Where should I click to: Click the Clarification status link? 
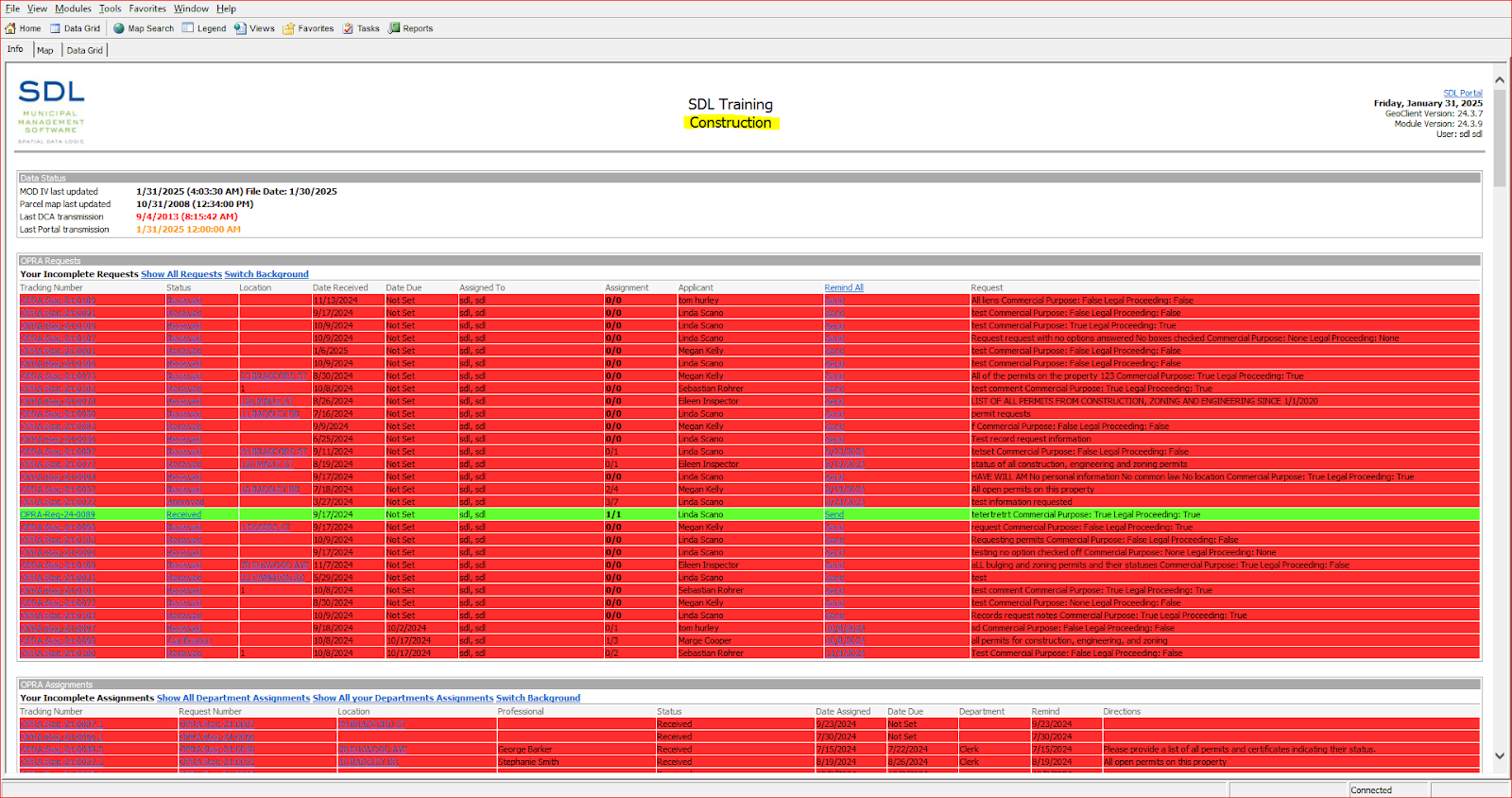[x=189, y=640]
